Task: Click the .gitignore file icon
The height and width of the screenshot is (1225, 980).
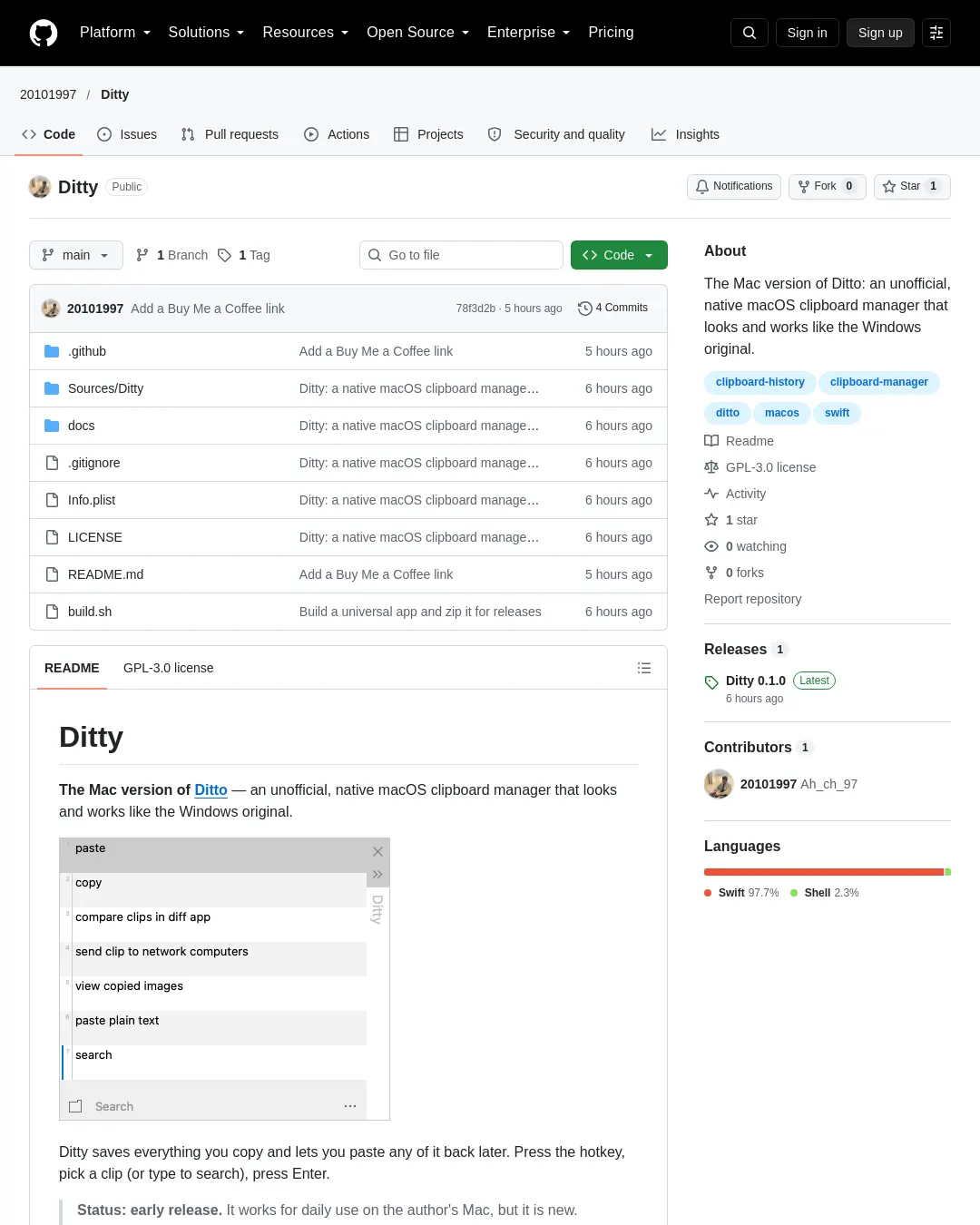Action: pyautogui.click(x=52, y=463)
